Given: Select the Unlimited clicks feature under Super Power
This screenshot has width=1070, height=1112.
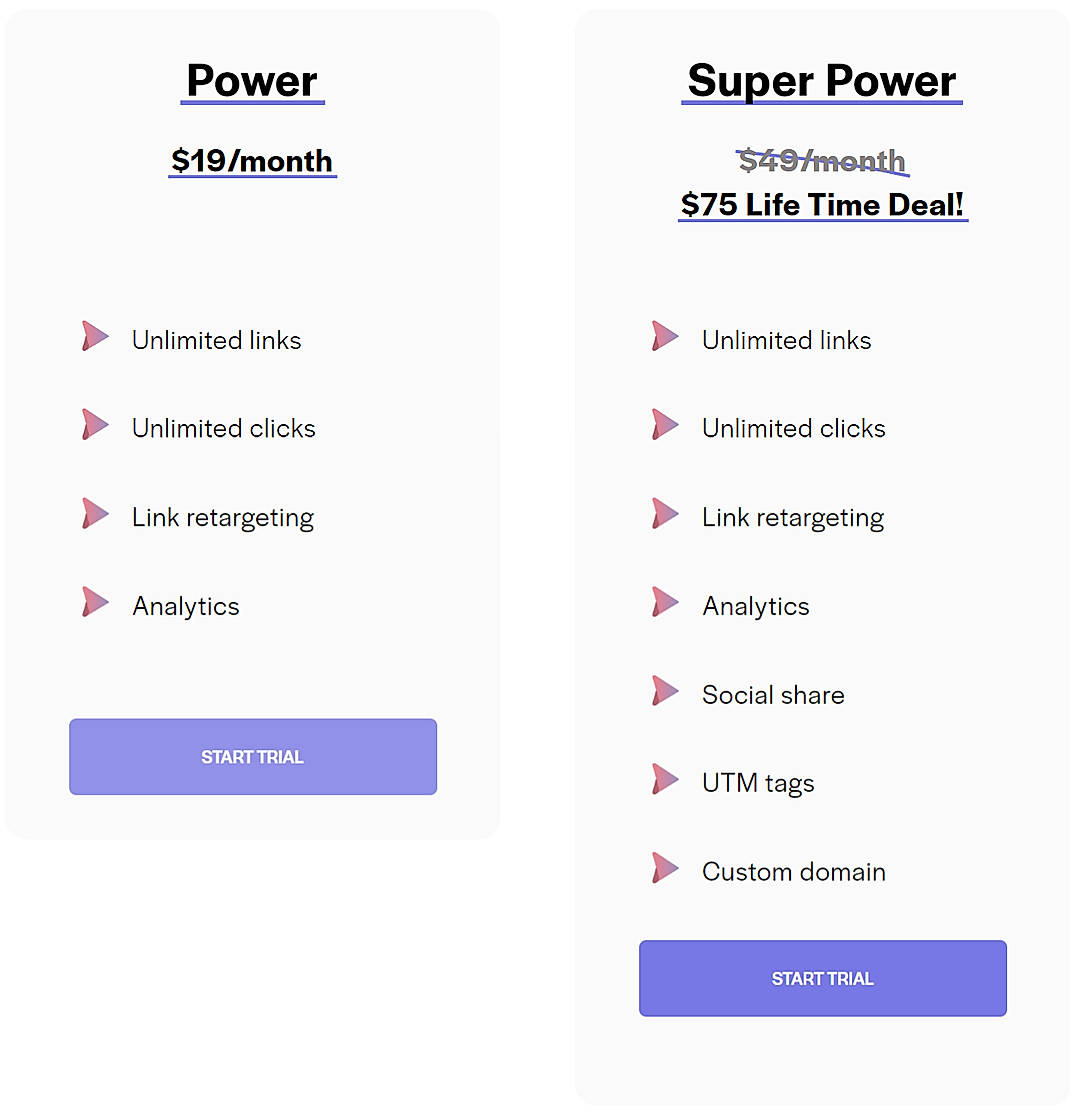Looking at the screenshot, I should click(x=793, y=428).
